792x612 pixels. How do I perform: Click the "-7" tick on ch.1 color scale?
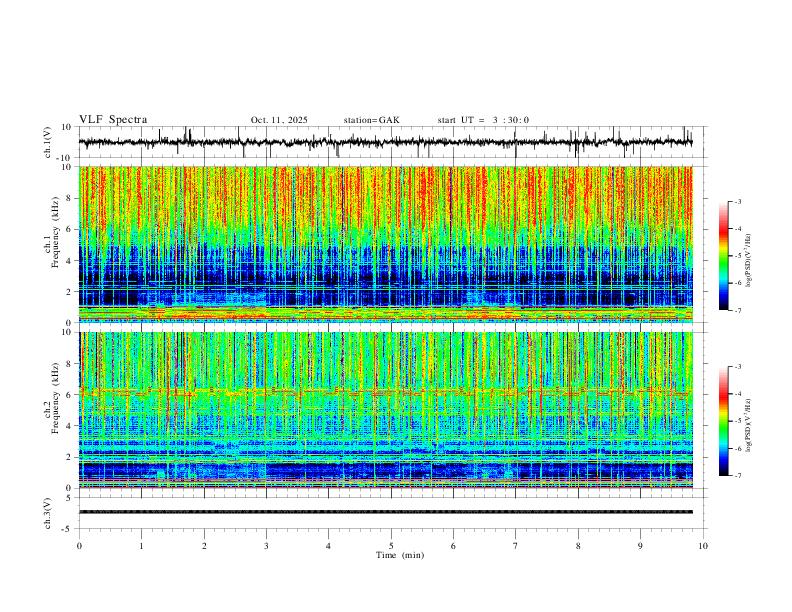(738, 310)
